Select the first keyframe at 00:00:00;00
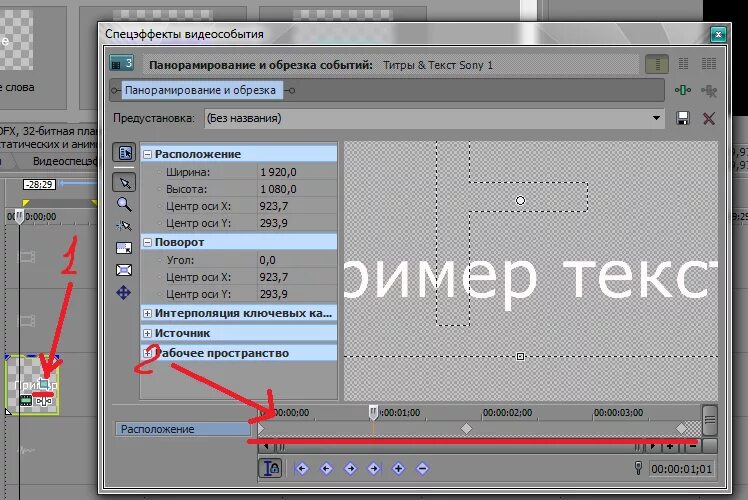Screen dimensions: 748x500 261,429
